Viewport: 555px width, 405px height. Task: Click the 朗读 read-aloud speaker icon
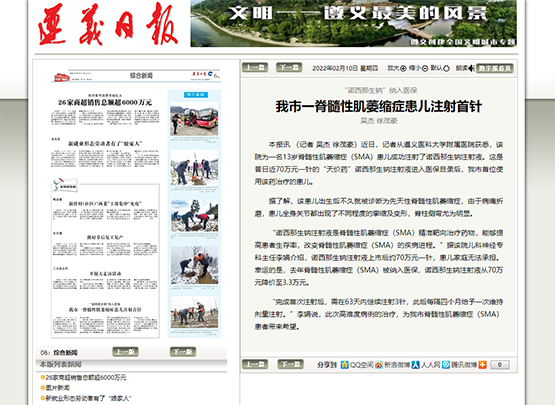[471, 68]
